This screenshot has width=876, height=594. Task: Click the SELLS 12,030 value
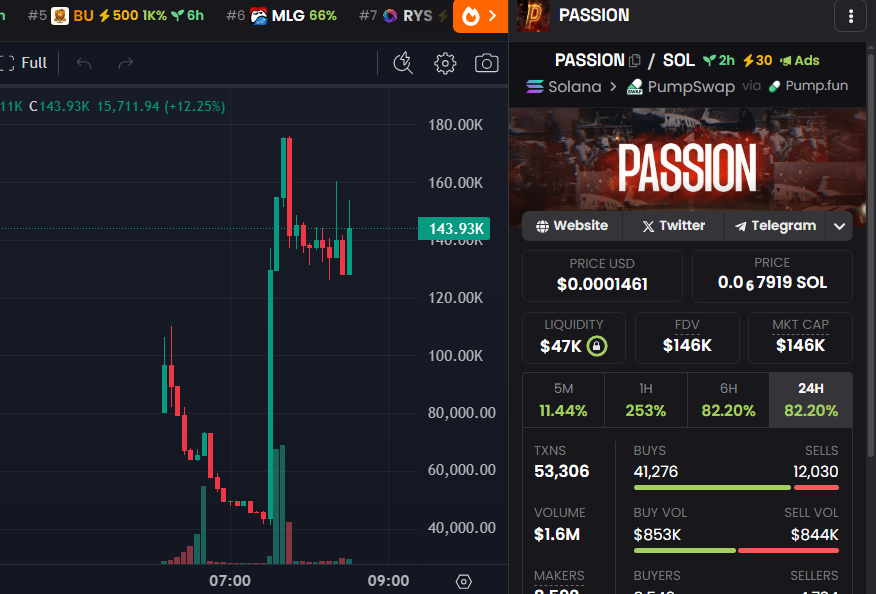point(816,472)
